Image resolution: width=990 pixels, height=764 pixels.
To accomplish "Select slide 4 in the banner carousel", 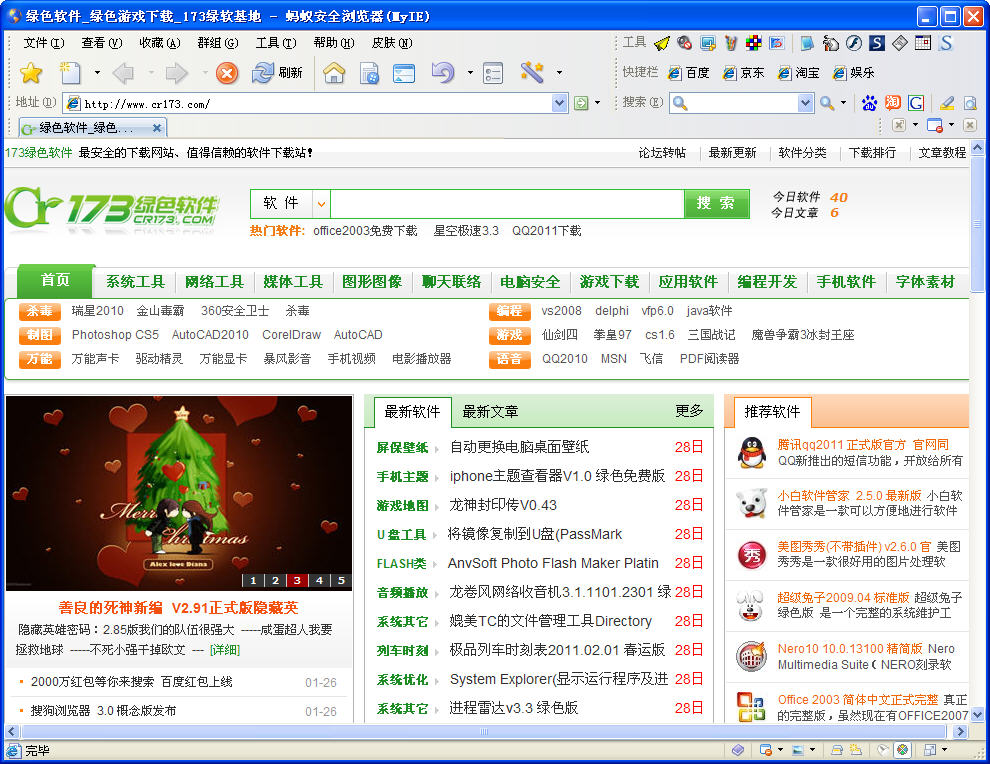I will point(319,581).
